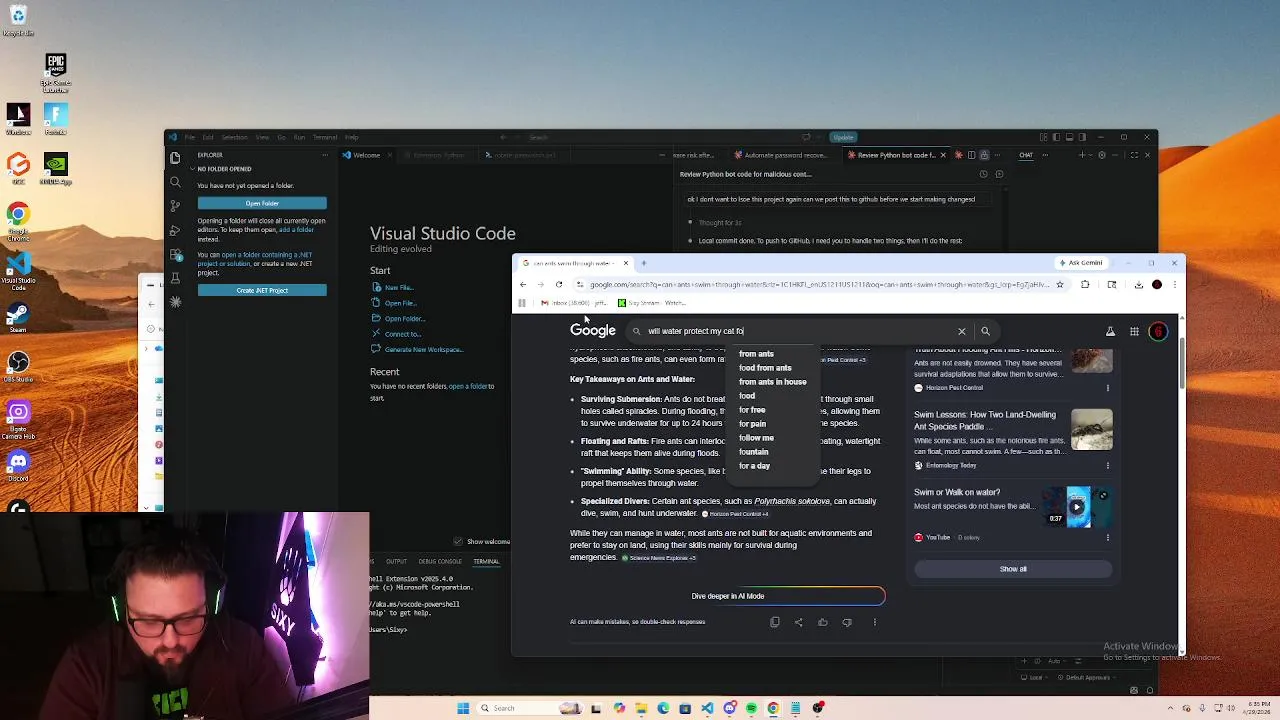Give thumbs up to the AI overview

click(823, 622)
